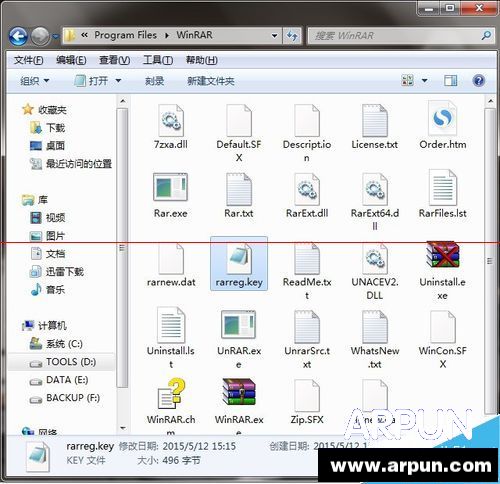The height and width of the screenshot is (484, 500).
Task: Open the help question mark button
Action: (479, 81)
